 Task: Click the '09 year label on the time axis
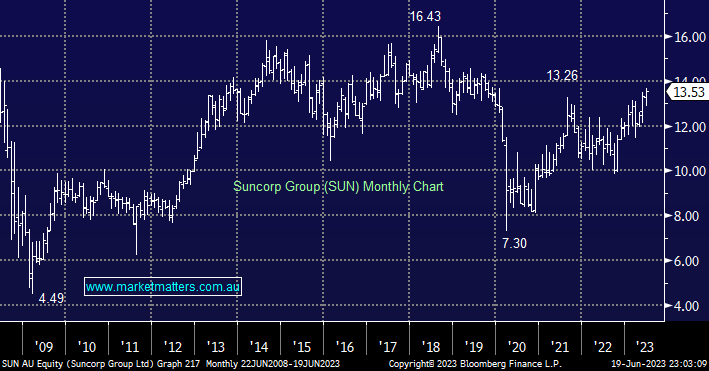44,347
